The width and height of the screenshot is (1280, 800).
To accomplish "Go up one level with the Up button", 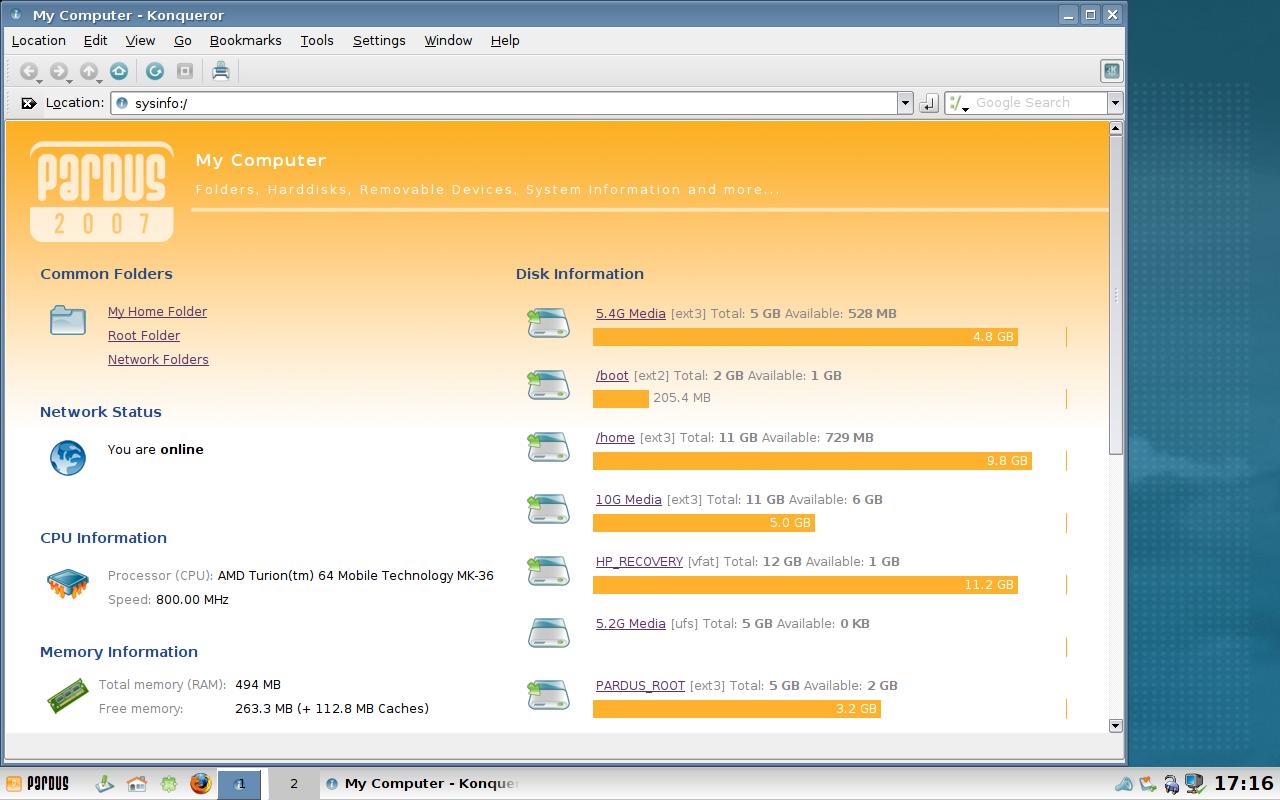I will [x=89, y=71].
